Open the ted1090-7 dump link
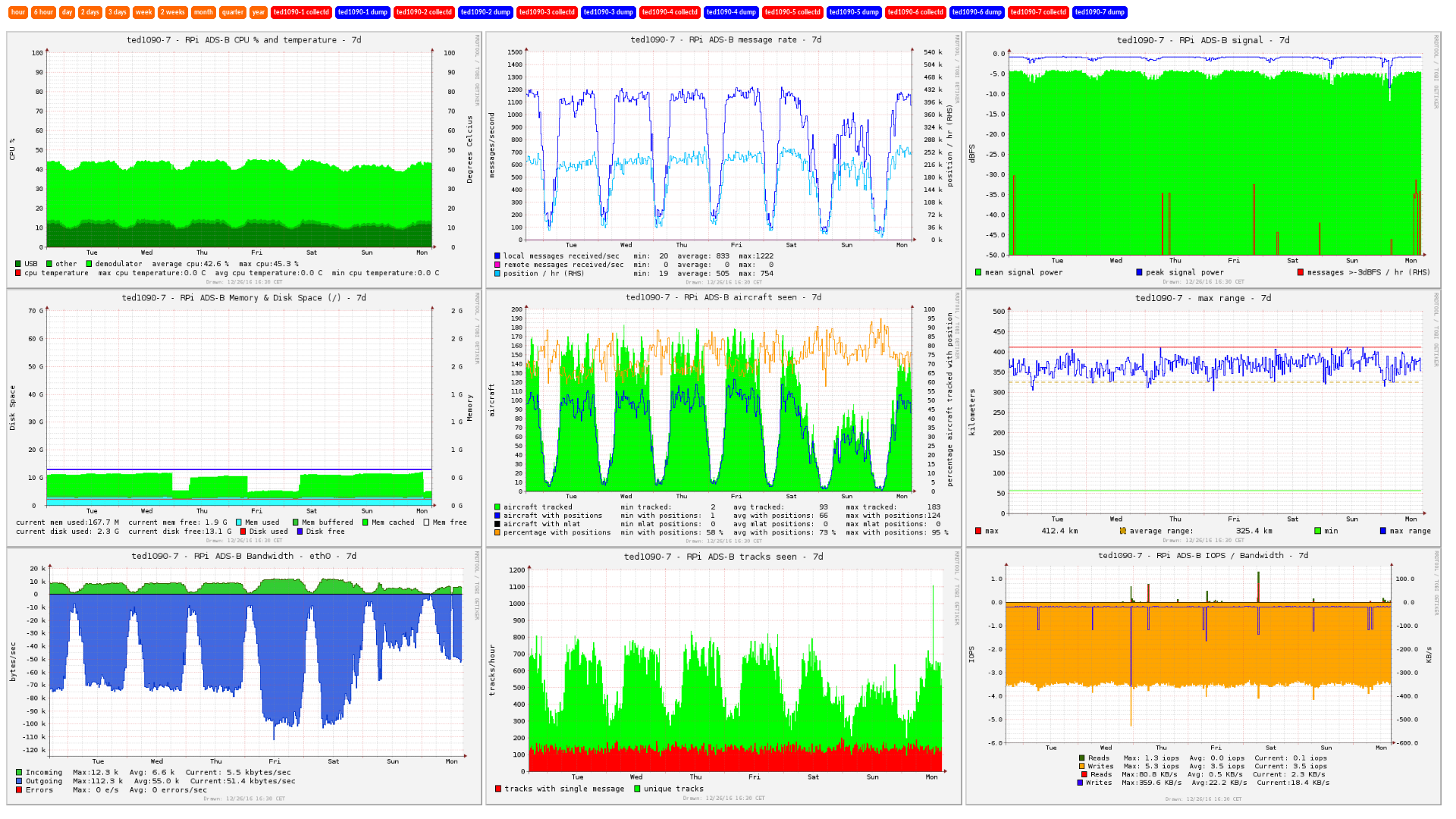 1100,12
